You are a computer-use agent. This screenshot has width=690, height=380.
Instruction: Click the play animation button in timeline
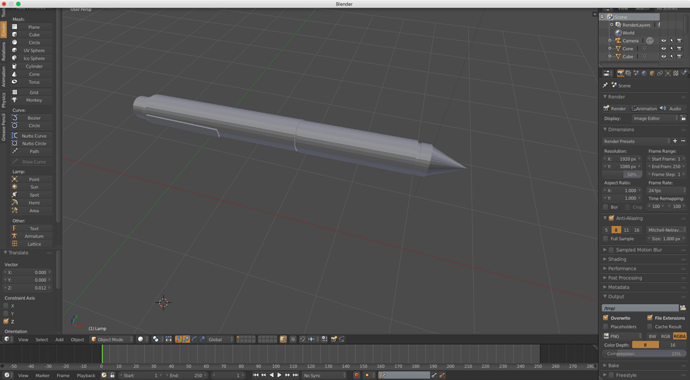(x=279, y=375)
